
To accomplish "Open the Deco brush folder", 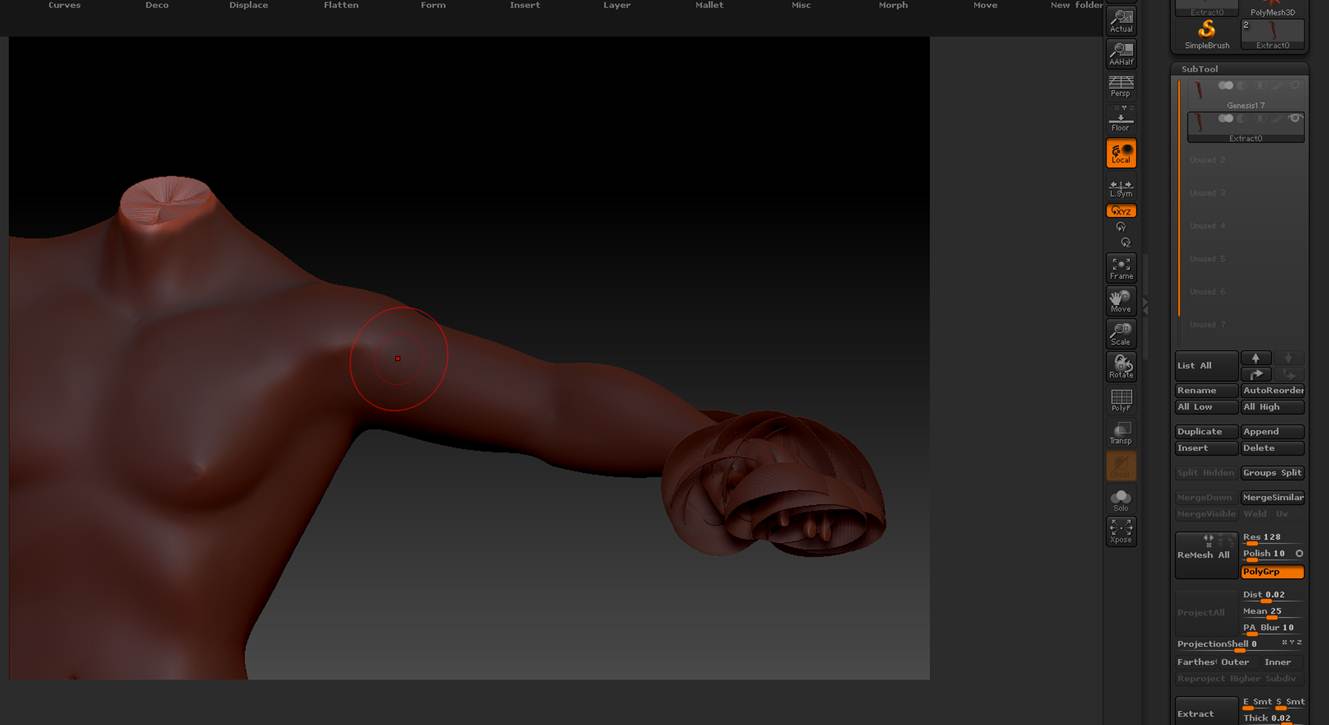I will click(x=157, y=6).
